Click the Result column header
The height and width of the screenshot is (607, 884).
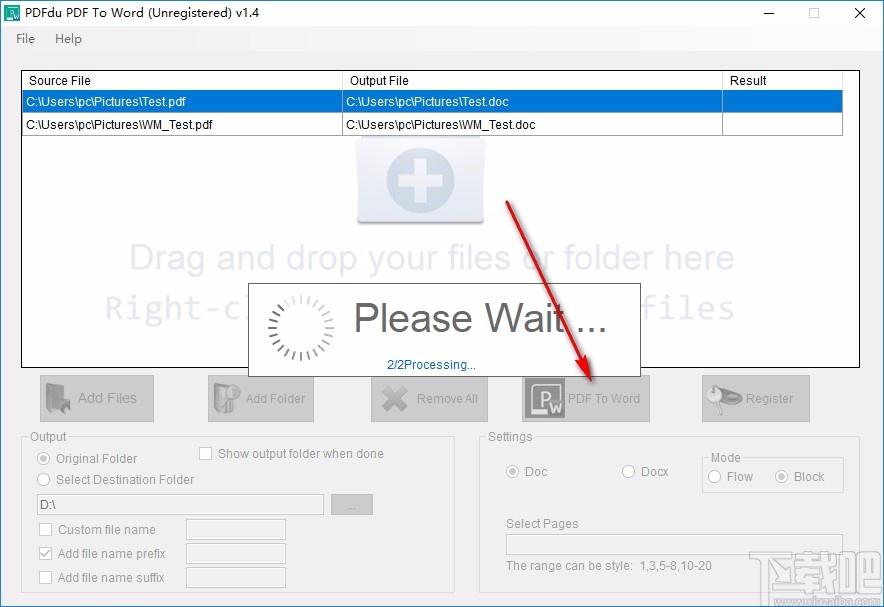783,81
